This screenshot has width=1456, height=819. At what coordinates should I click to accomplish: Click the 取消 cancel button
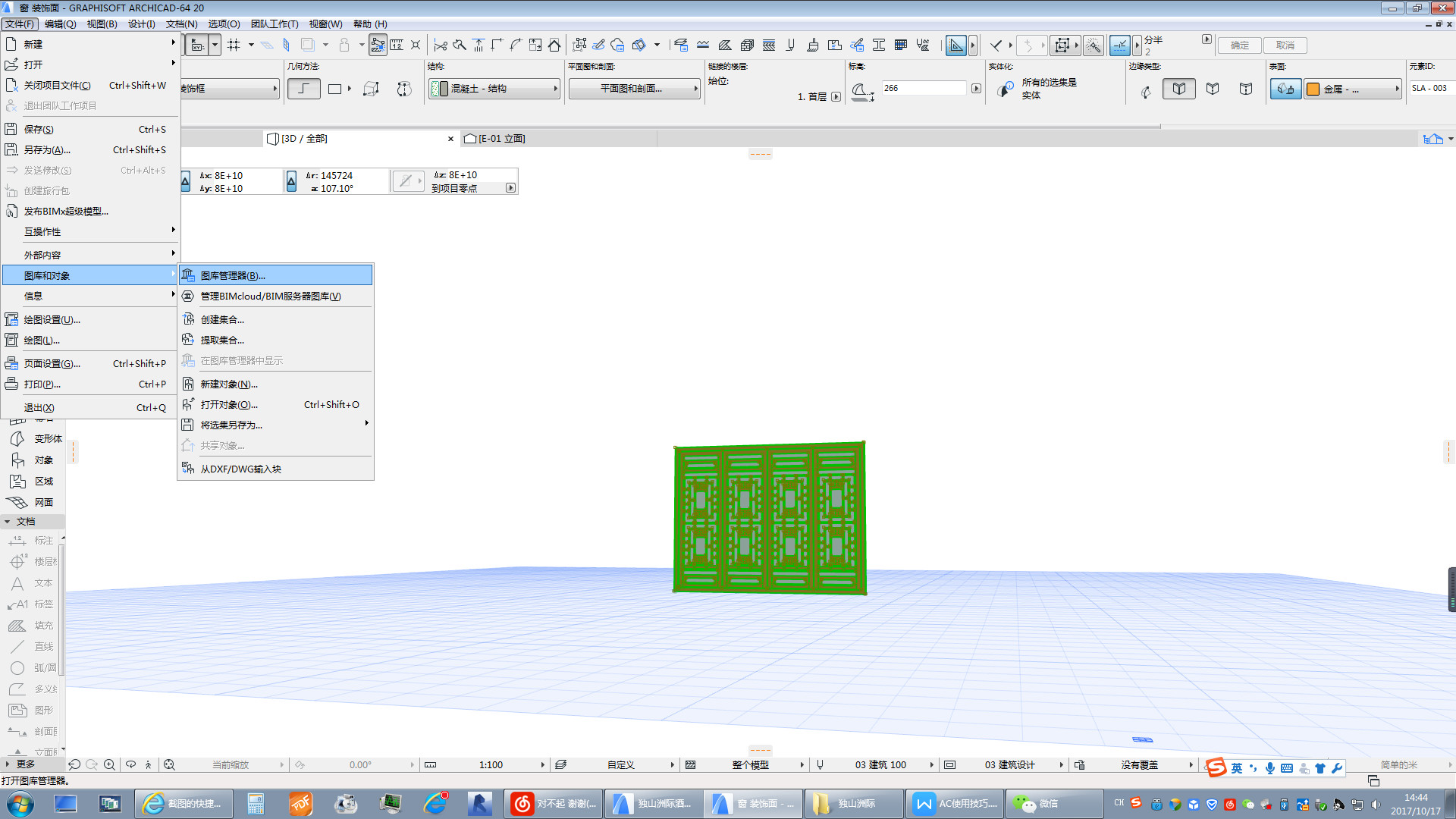tap(1285, 45)
